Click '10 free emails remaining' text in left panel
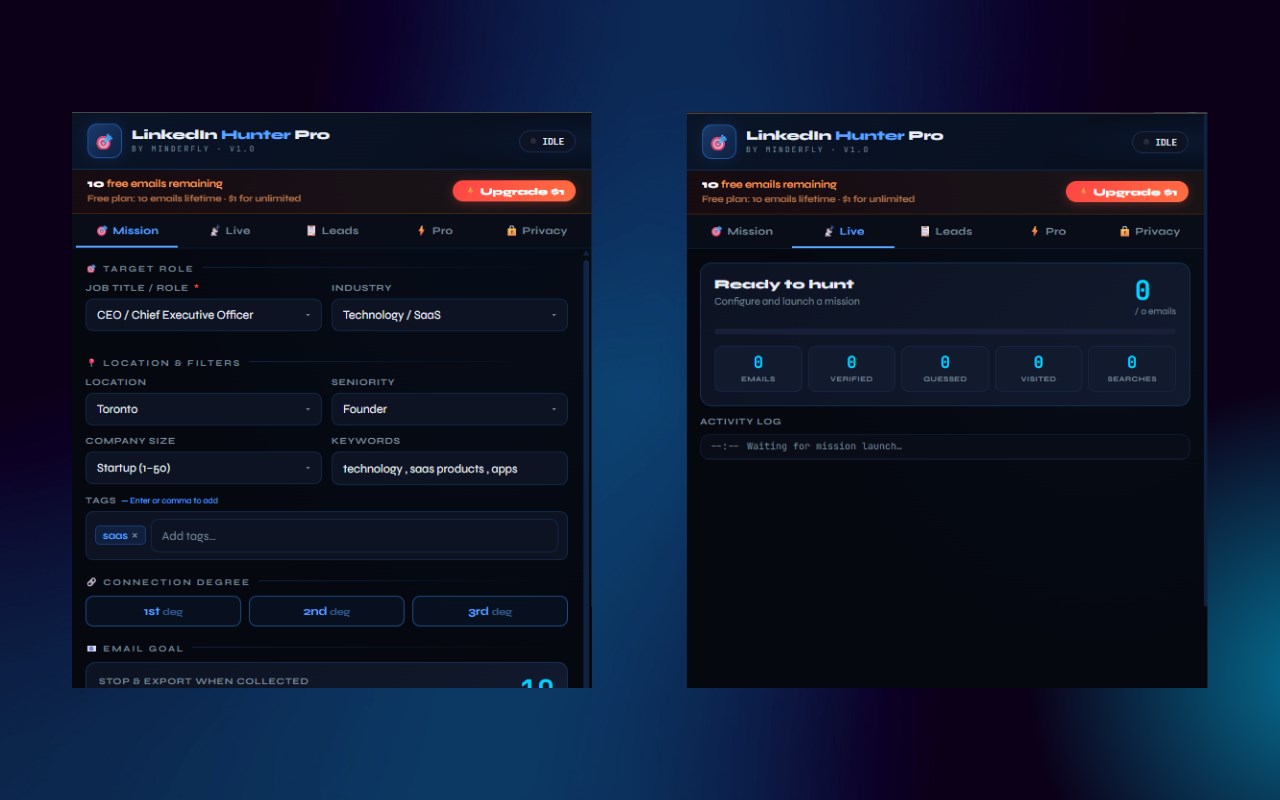Screen dimensions: 1280x800 [x=155, y=184]
